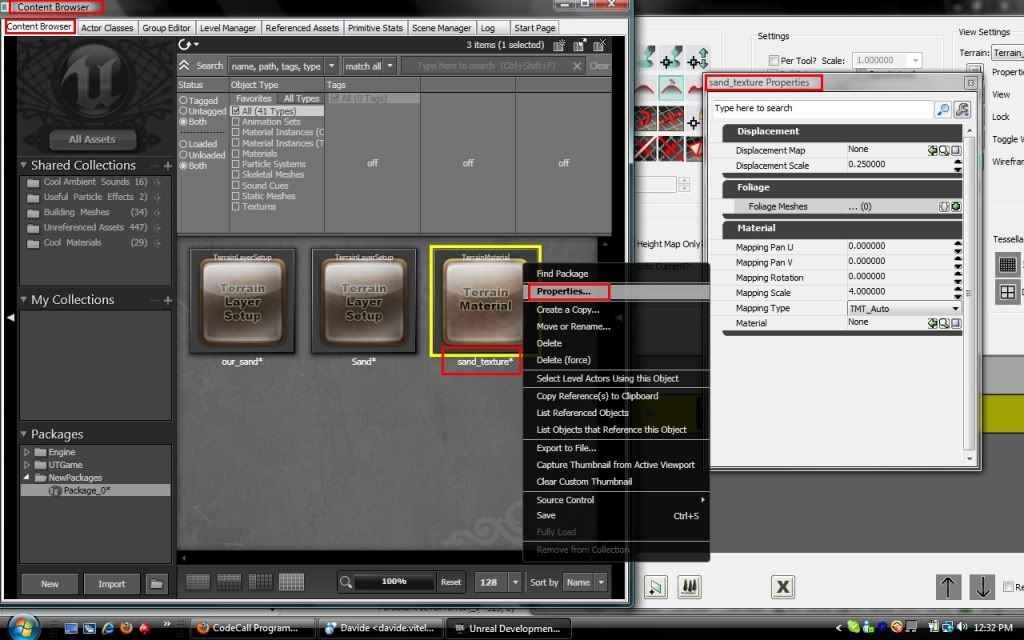
Task: Switch to first thumbnail layout icon
Action: click(x=198, y=582)
